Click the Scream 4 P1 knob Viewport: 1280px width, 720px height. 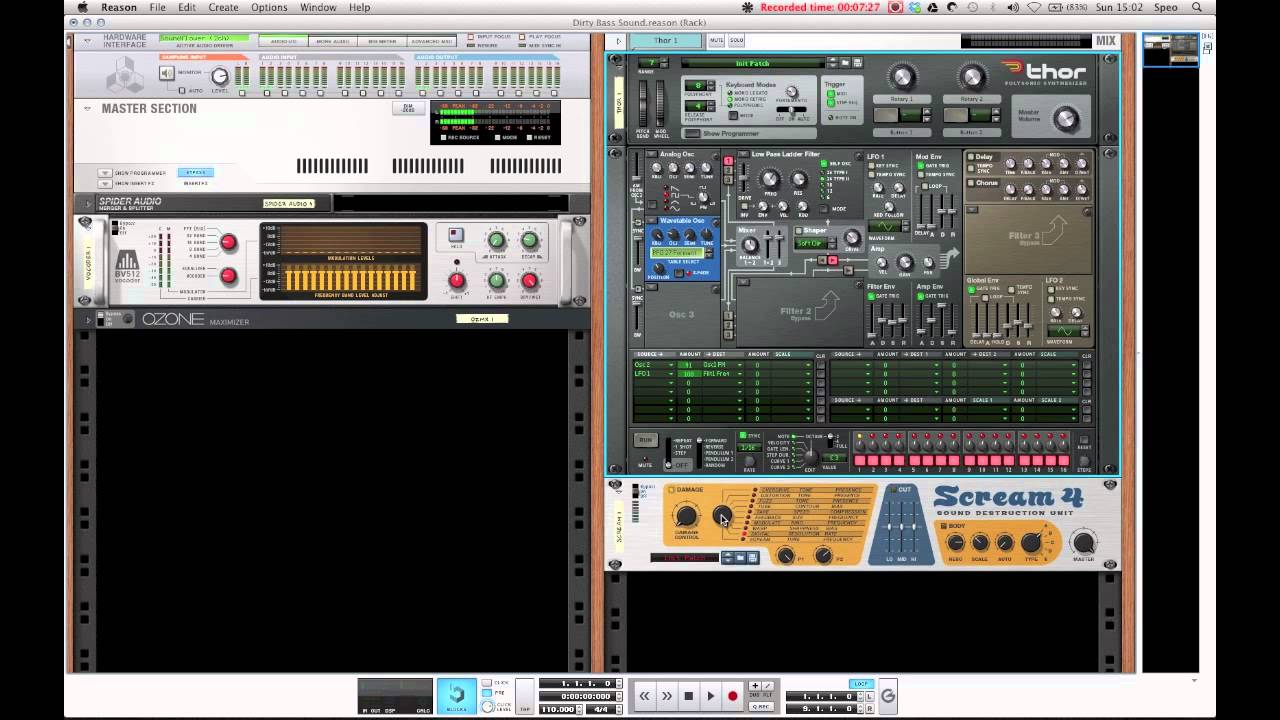786,556
